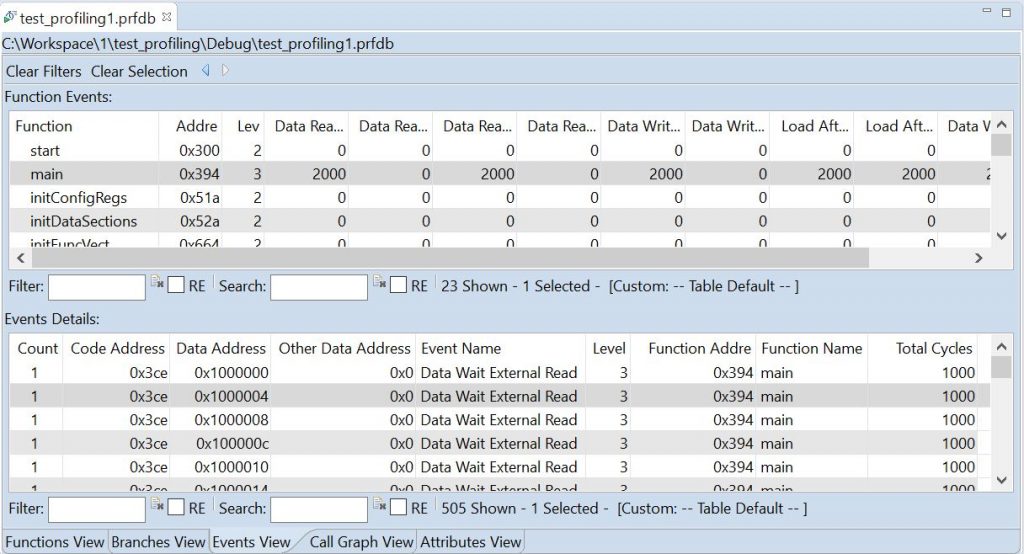Click the back navigation arrow icon
Screen dimensions: 1024x554
click(x=206, y=71)
